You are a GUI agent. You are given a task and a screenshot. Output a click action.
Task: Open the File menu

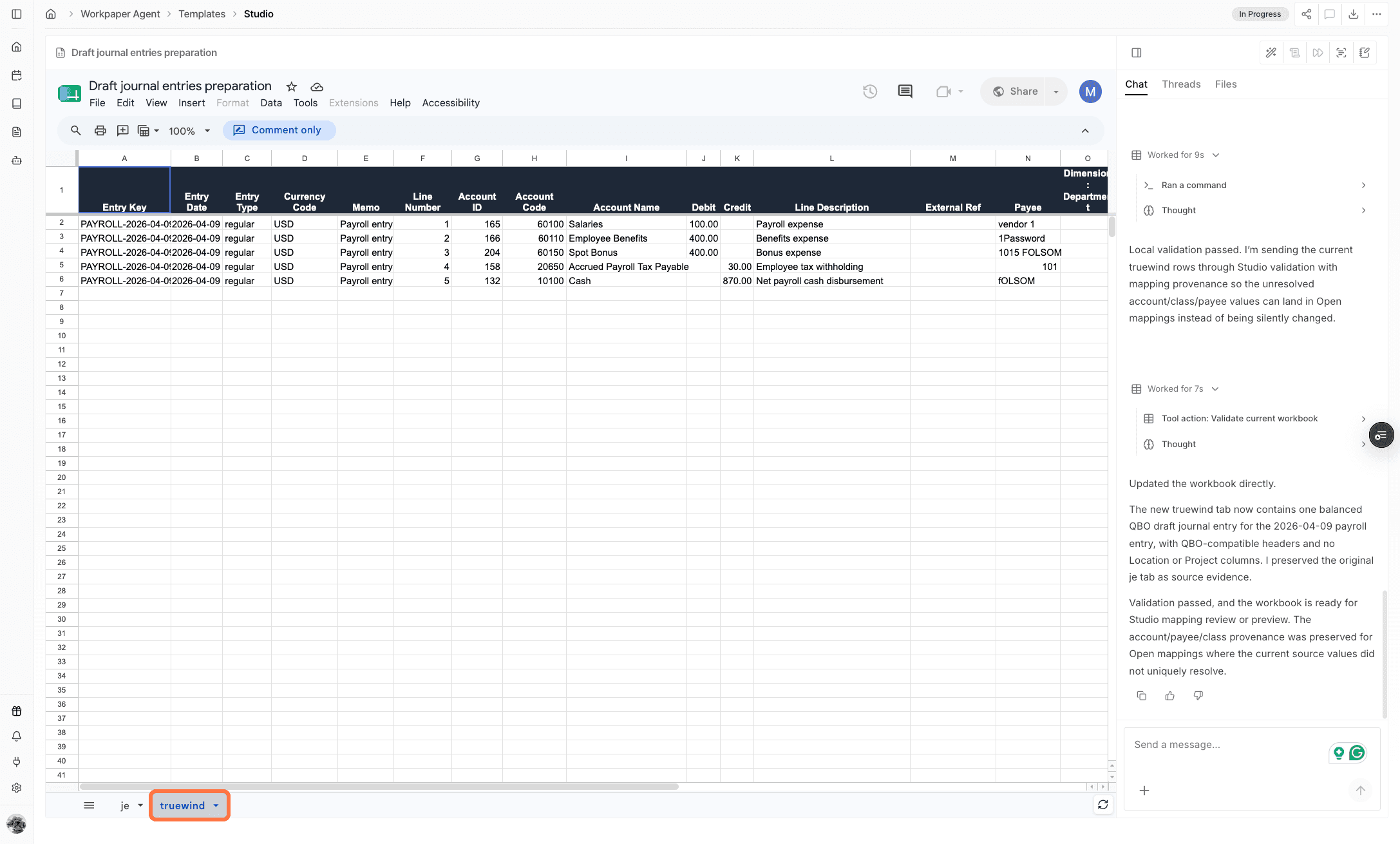click(97, 103)
